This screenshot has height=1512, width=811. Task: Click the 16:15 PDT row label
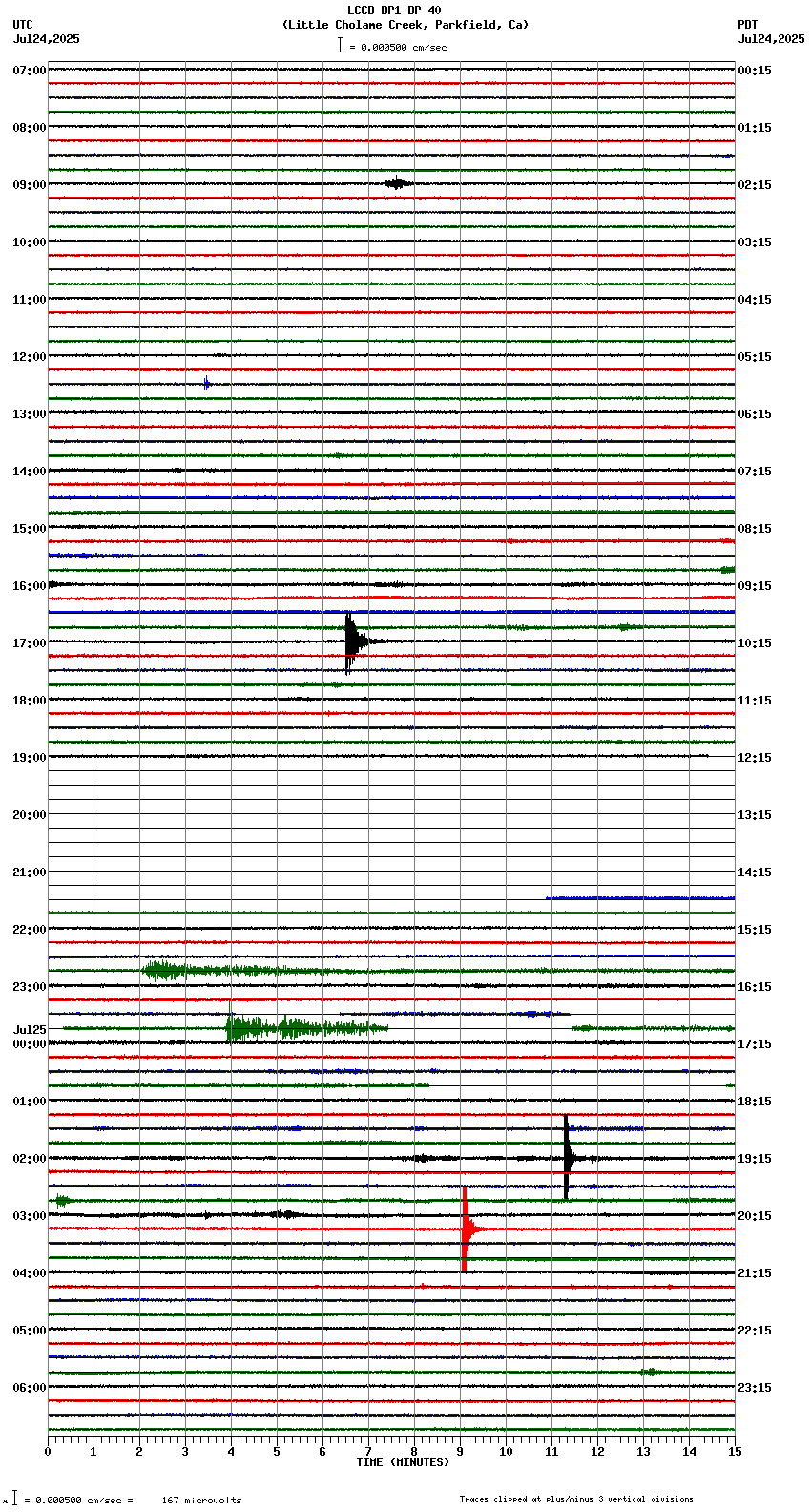755,987
